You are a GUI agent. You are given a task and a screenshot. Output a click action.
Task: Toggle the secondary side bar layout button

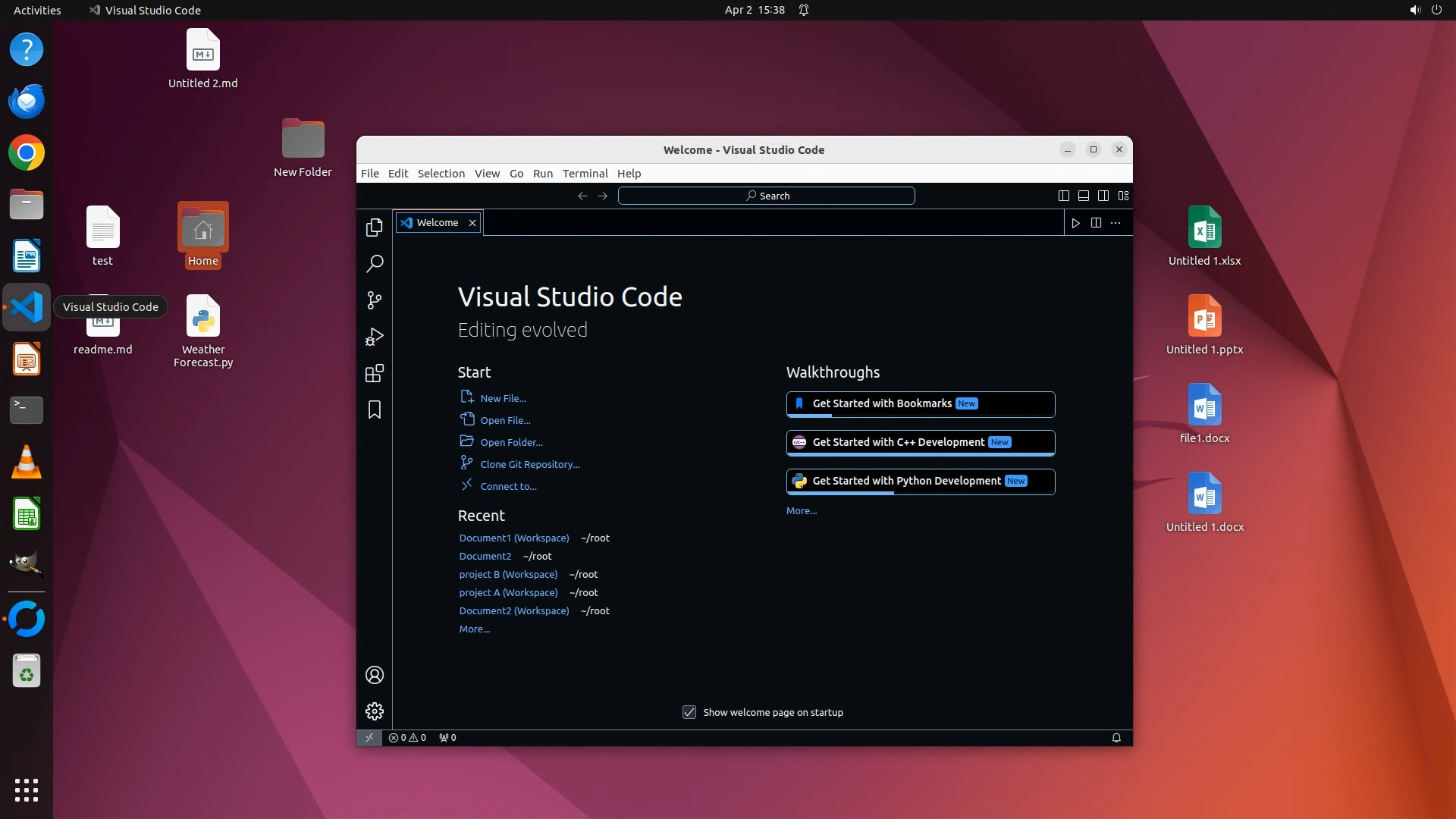[1103, 196]
